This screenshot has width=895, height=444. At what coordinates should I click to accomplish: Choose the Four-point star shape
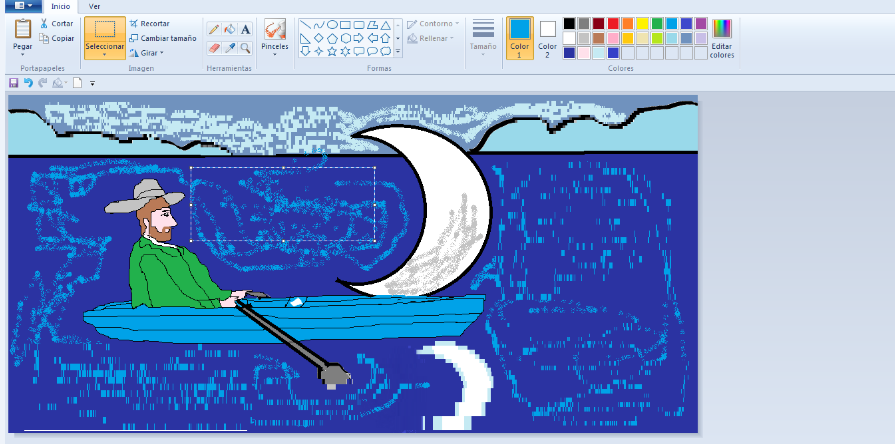click(x=319, y=51)
